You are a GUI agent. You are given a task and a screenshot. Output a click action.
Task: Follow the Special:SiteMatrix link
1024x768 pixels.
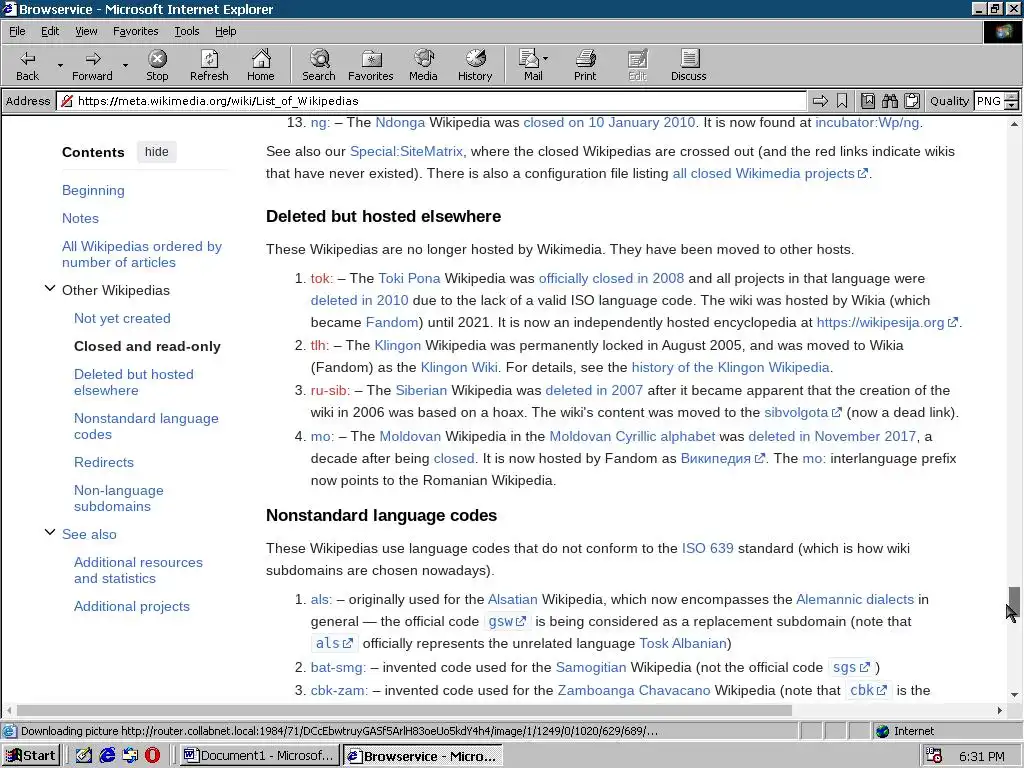[x=408, y=152]
